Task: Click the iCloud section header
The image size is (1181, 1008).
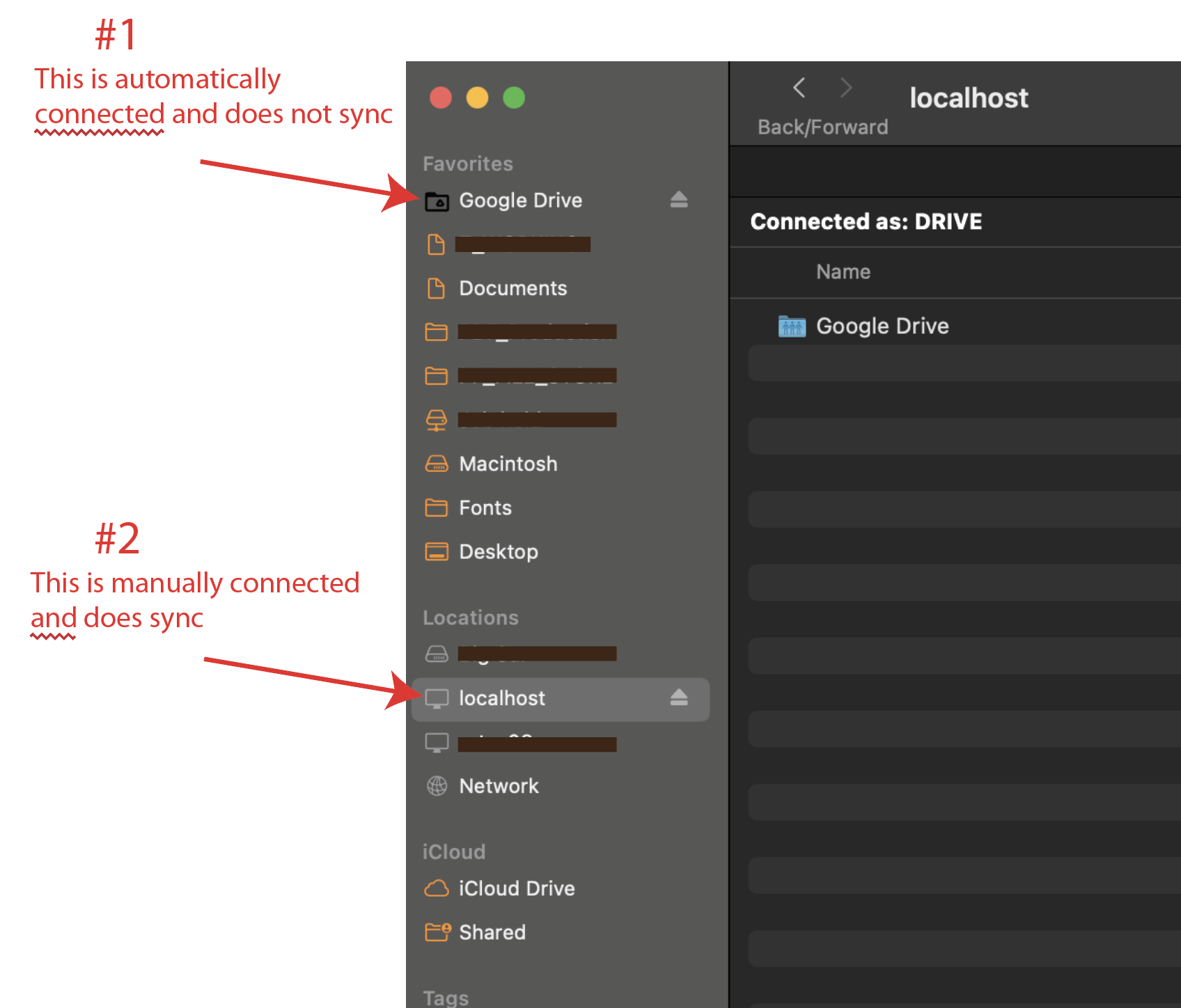Action: (x=454, y=851)
